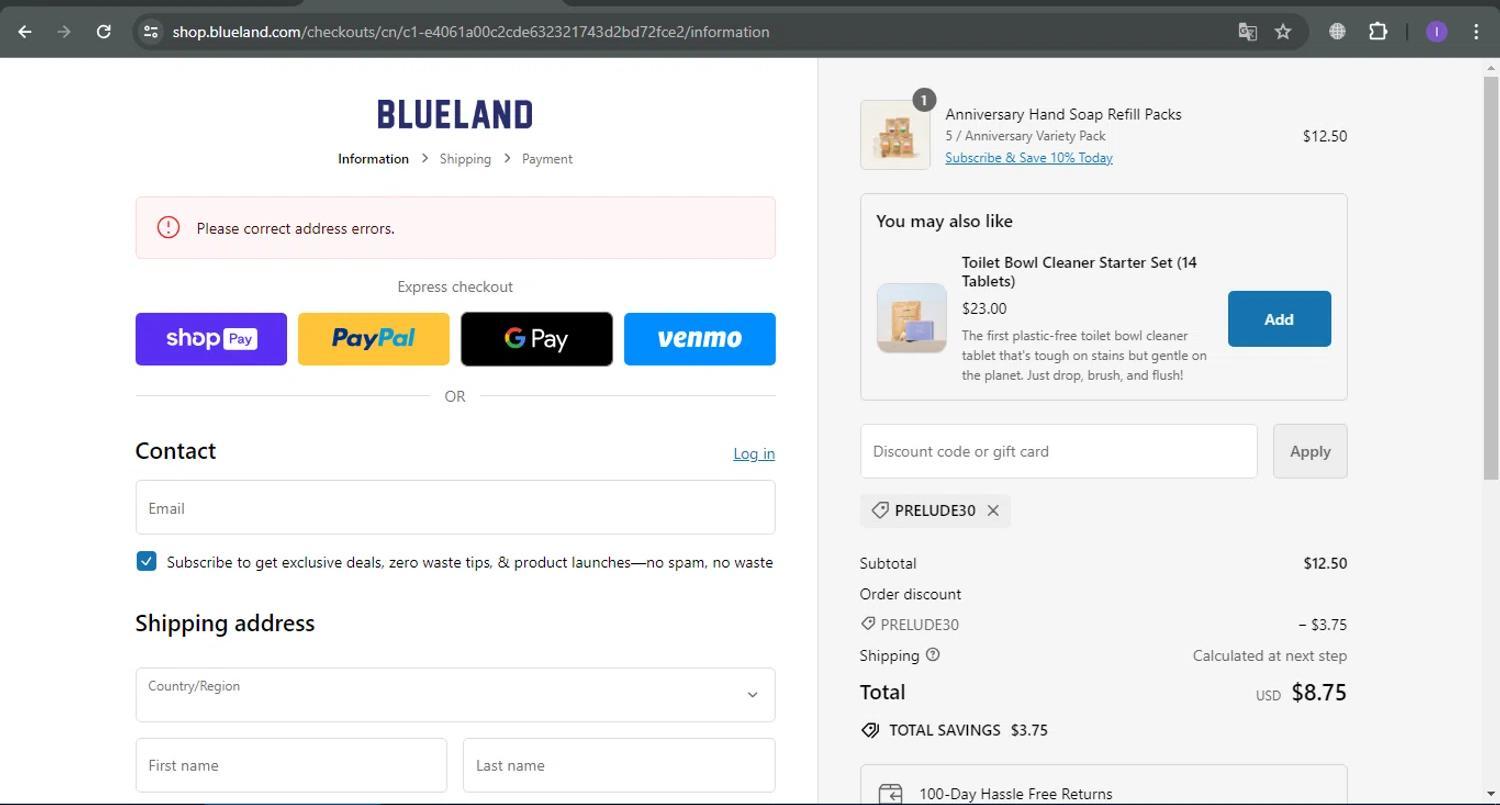Click the shipping help question mark icon
This screenshot has width=1500, height=805.
[x=933, y=655]
